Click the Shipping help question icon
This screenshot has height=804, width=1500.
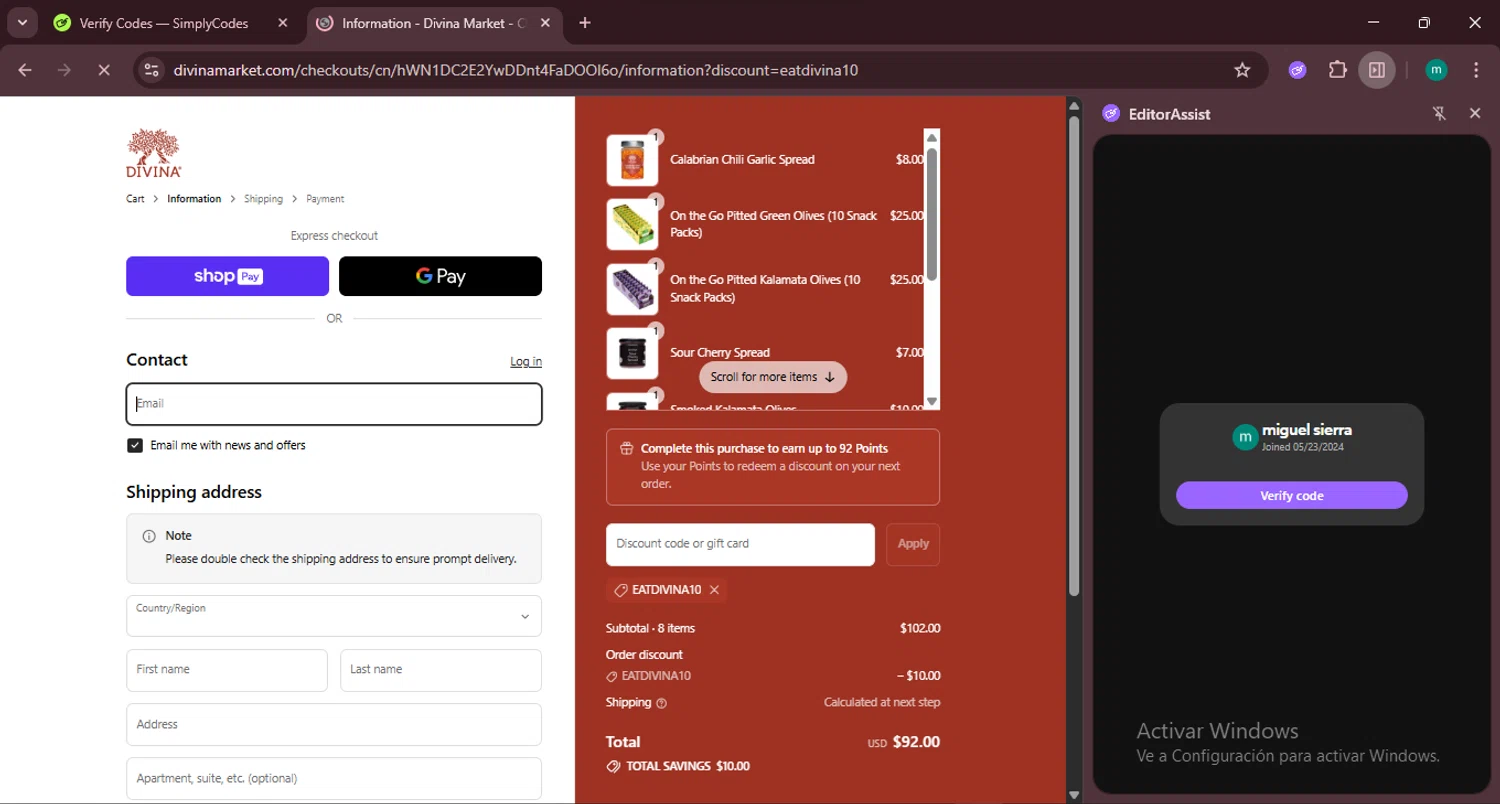(x=661, y=703)
